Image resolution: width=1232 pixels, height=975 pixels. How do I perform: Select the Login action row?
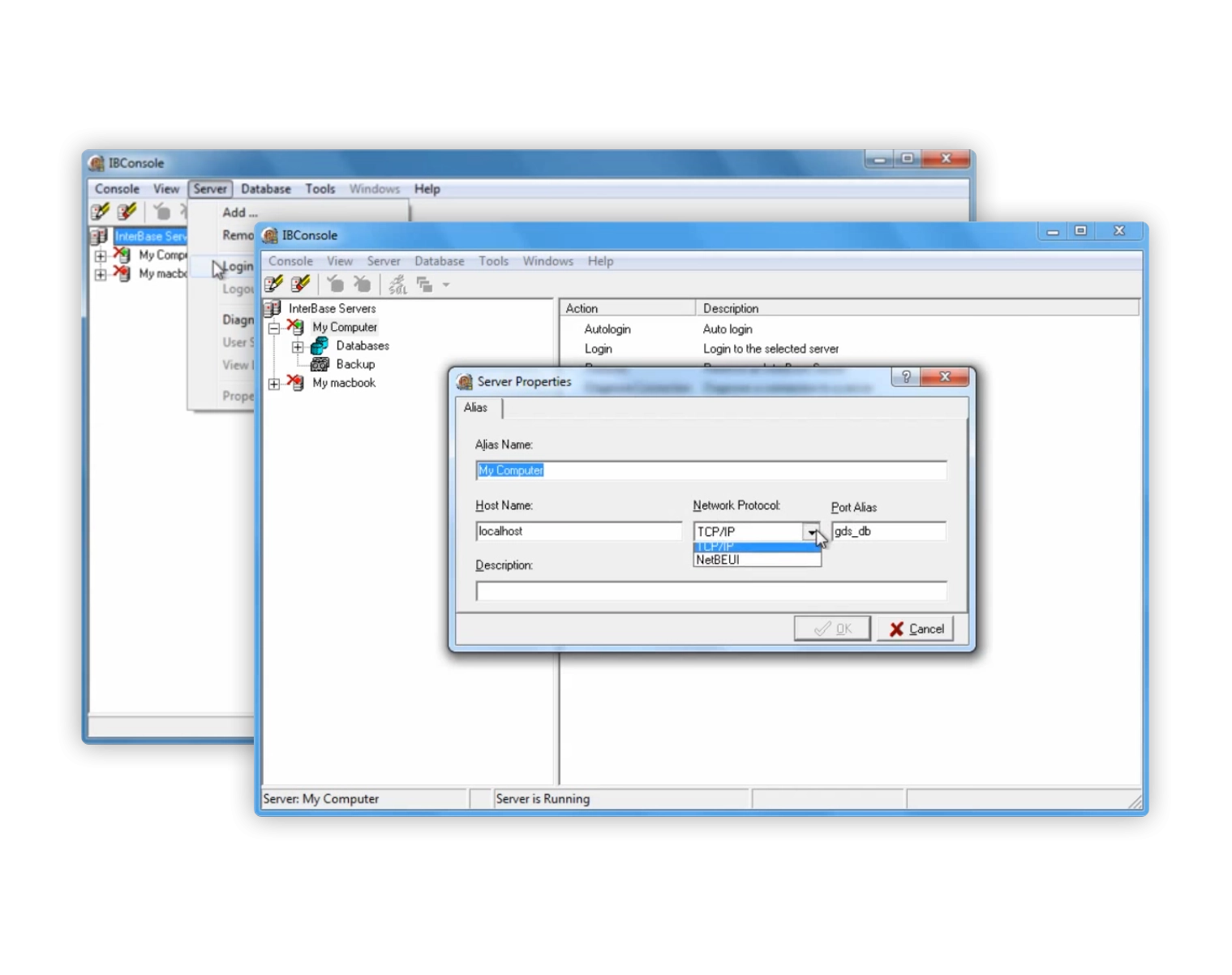pyautogui.click(x=599, y=349)
